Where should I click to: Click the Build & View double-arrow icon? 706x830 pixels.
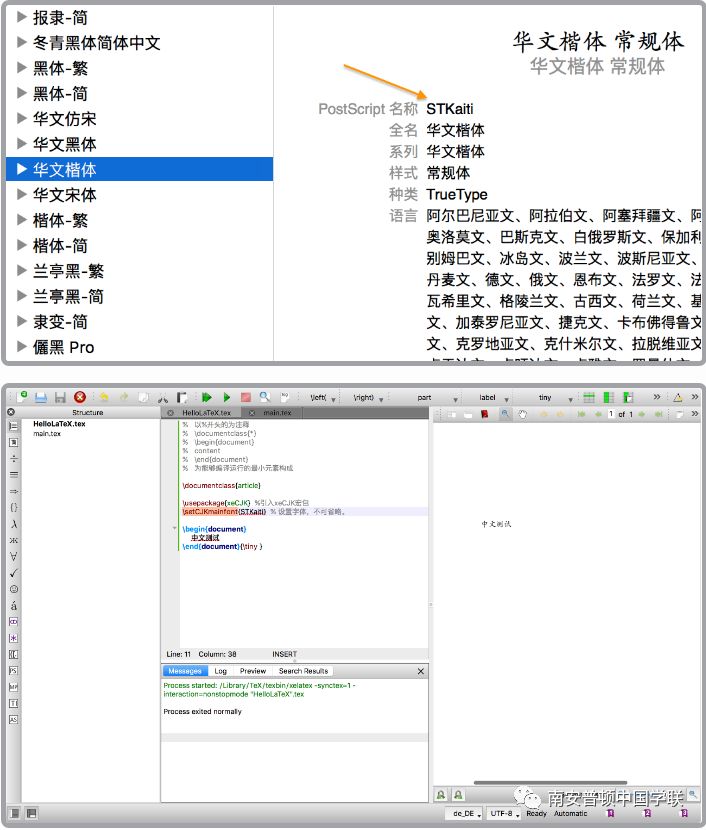pos(207,397)
